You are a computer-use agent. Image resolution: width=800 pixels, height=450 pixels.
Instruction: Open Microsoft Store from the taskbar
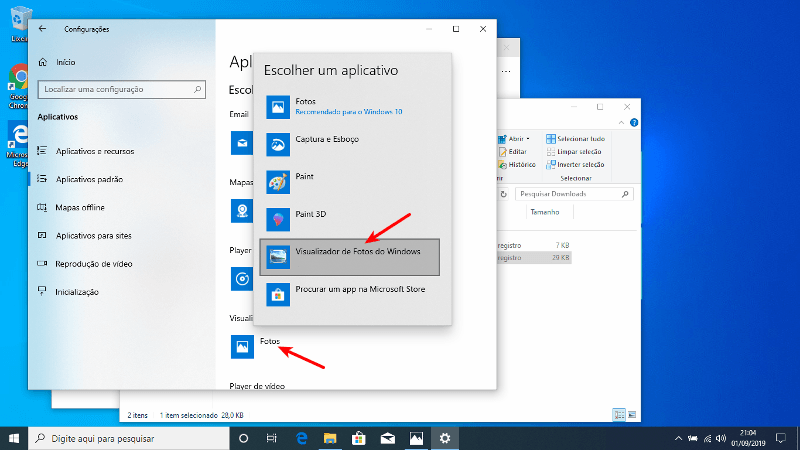[358, 438]
